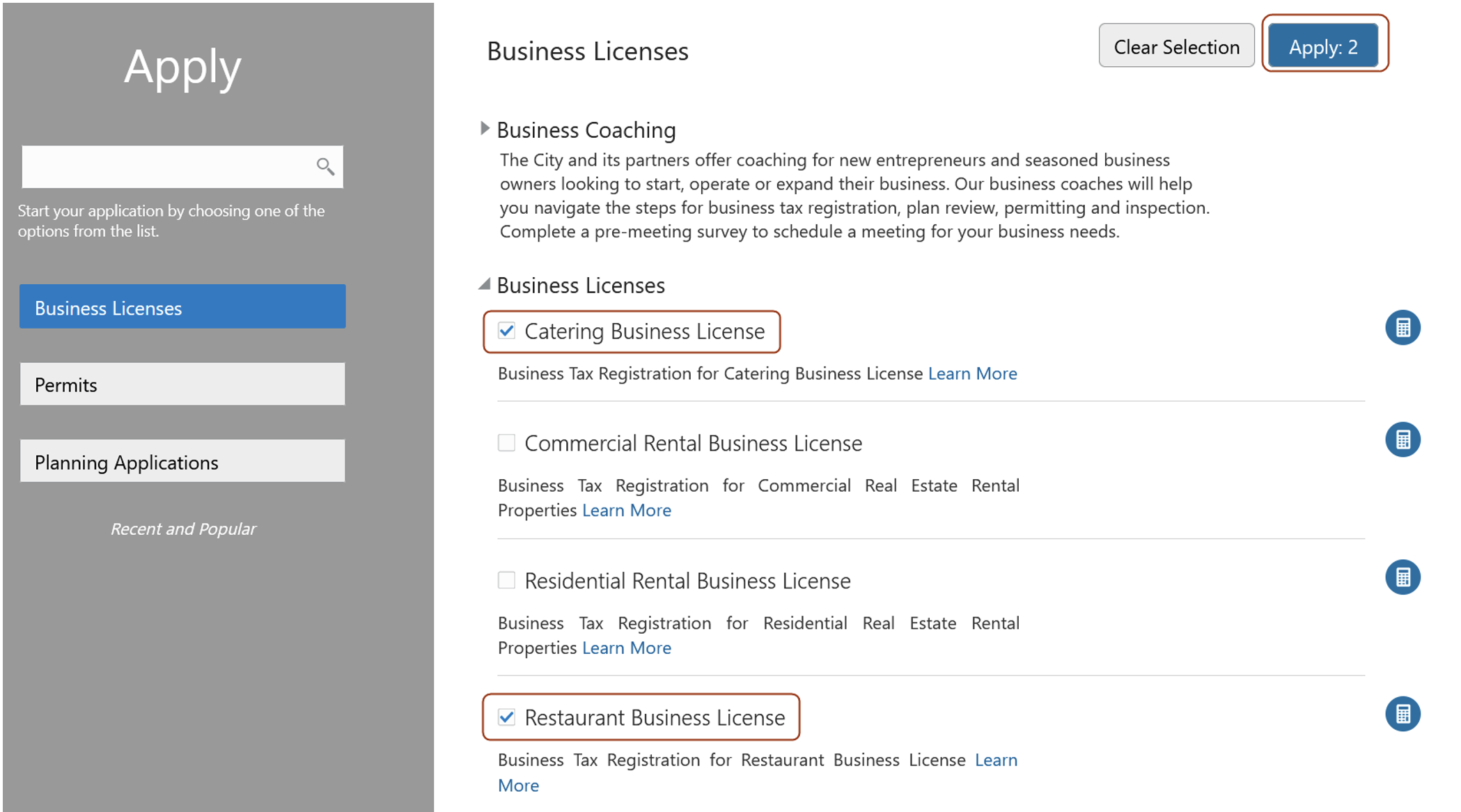
Task: Uncheck the Catering Business License checkbox
Action: pyautogui.click(x=507, y=331)
